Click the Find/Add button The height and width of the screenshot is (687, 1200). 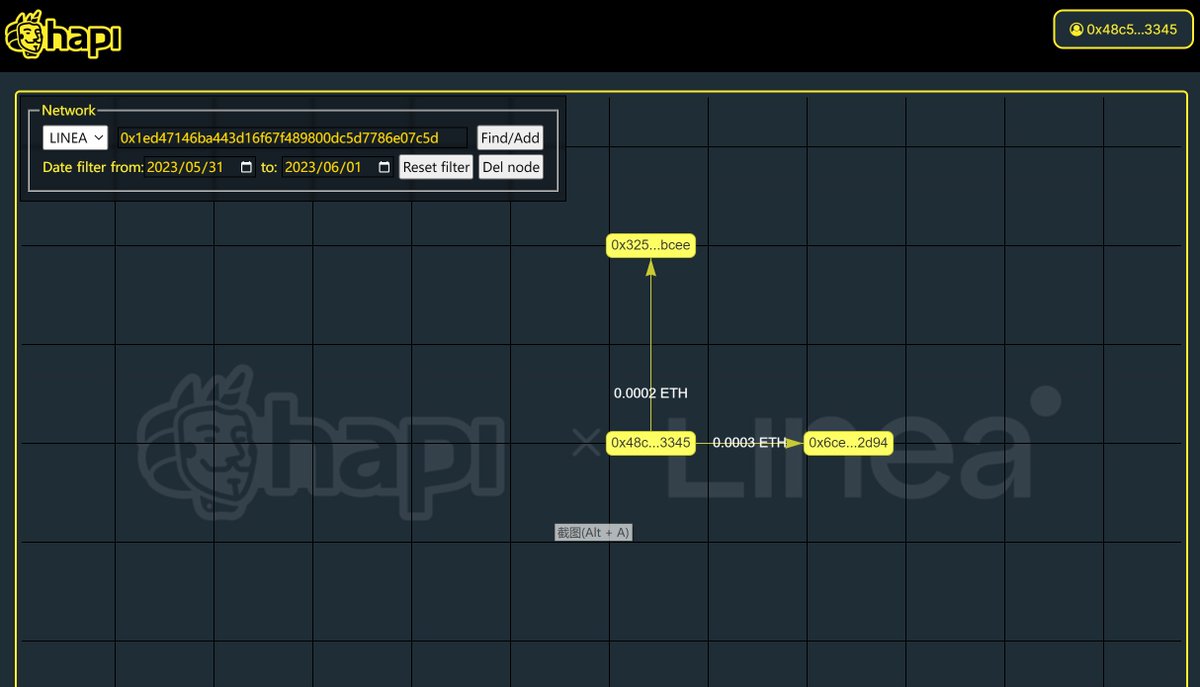click(x=510, y=138)
